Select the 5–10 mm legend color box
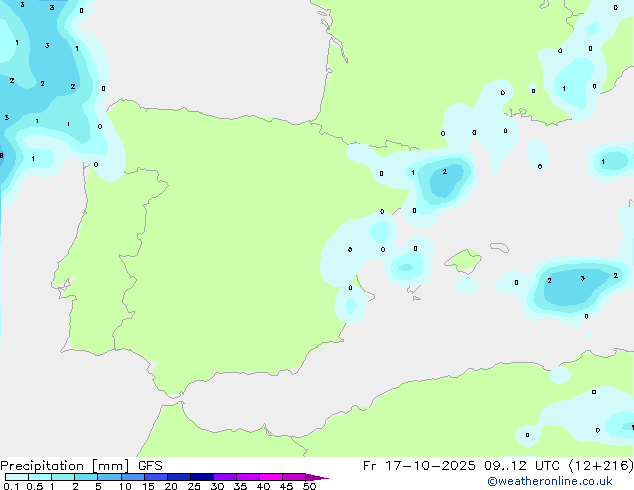634x490 pixels. pos(110,477)
